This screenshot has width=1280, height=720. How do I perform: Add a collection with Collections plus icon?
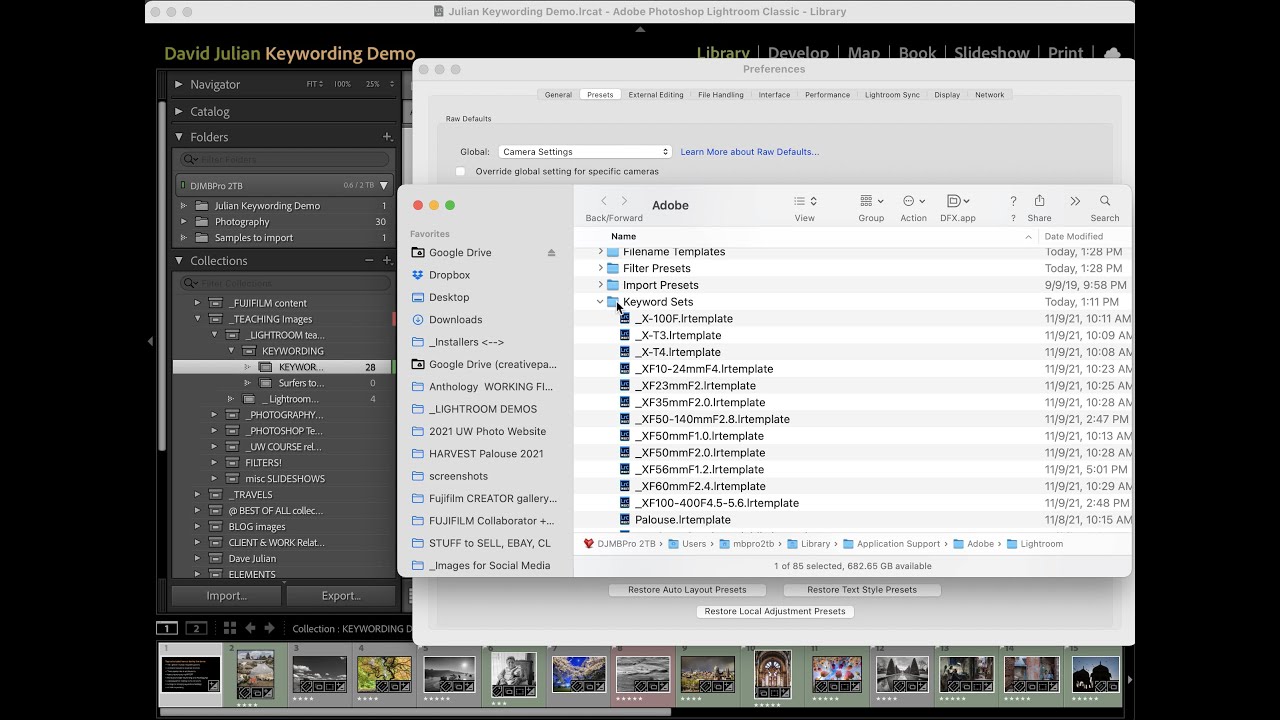(x=387, y=261)
